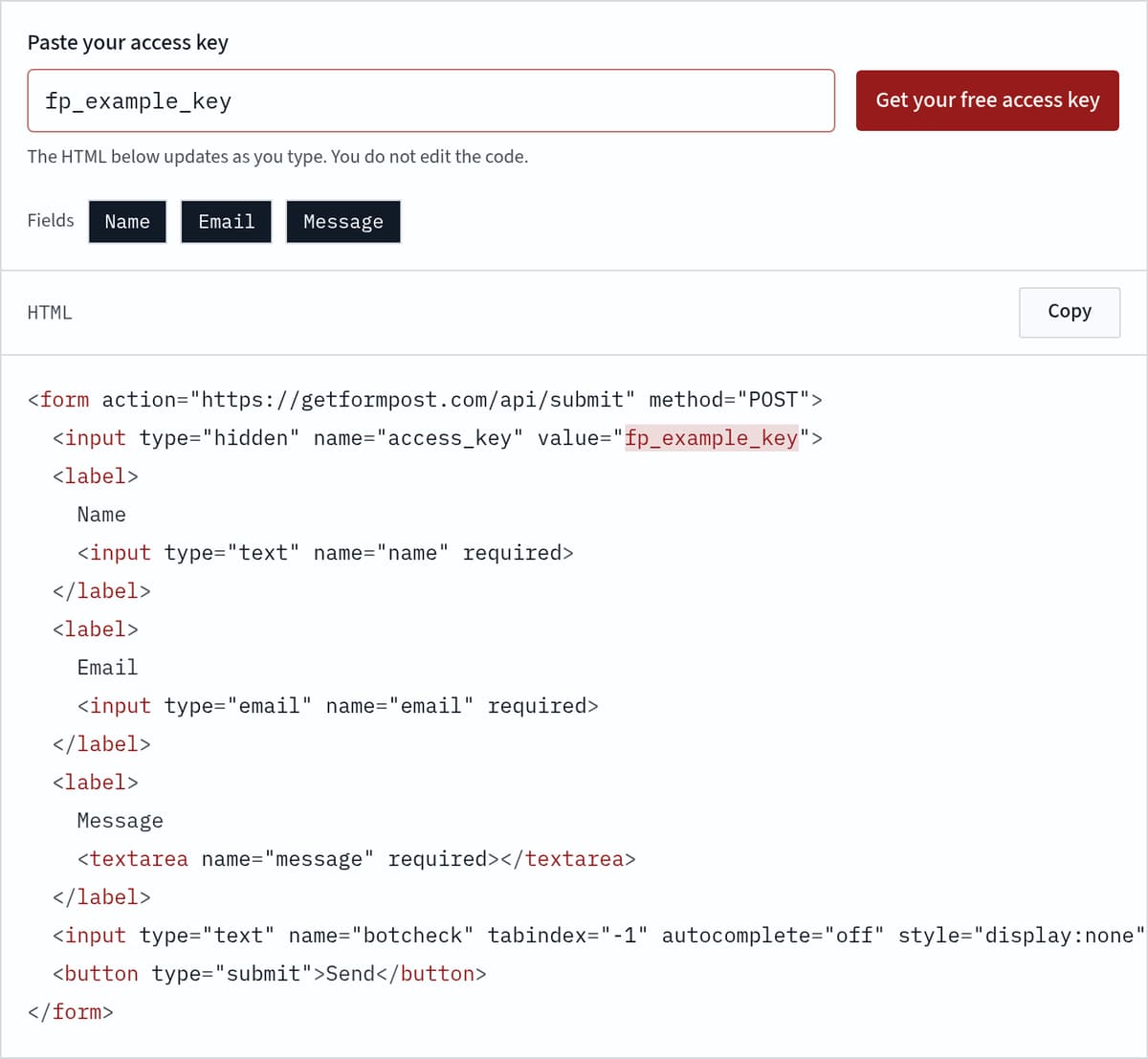Viewport: 1148px width, 1059px height.
Task: Click the 'Name' label text in code
Action: point(101,515)
